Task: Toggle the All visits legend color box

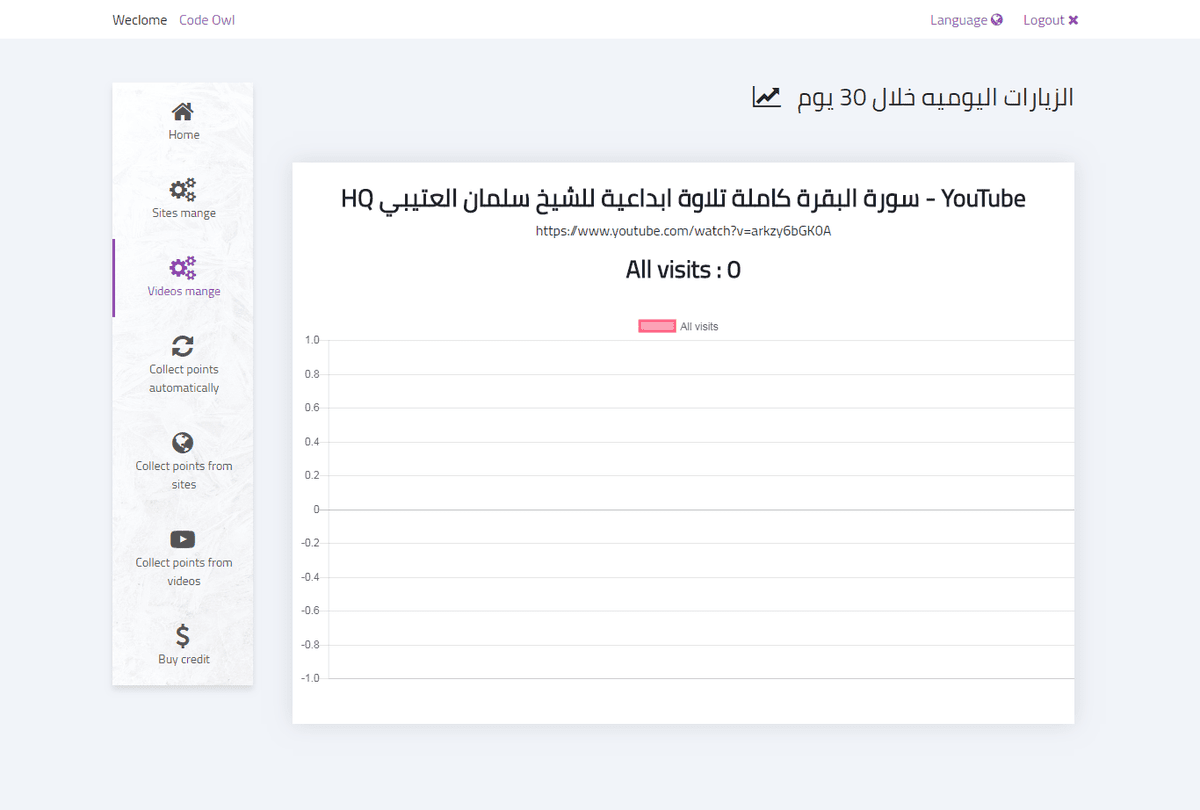Action: tap(657, 326)
